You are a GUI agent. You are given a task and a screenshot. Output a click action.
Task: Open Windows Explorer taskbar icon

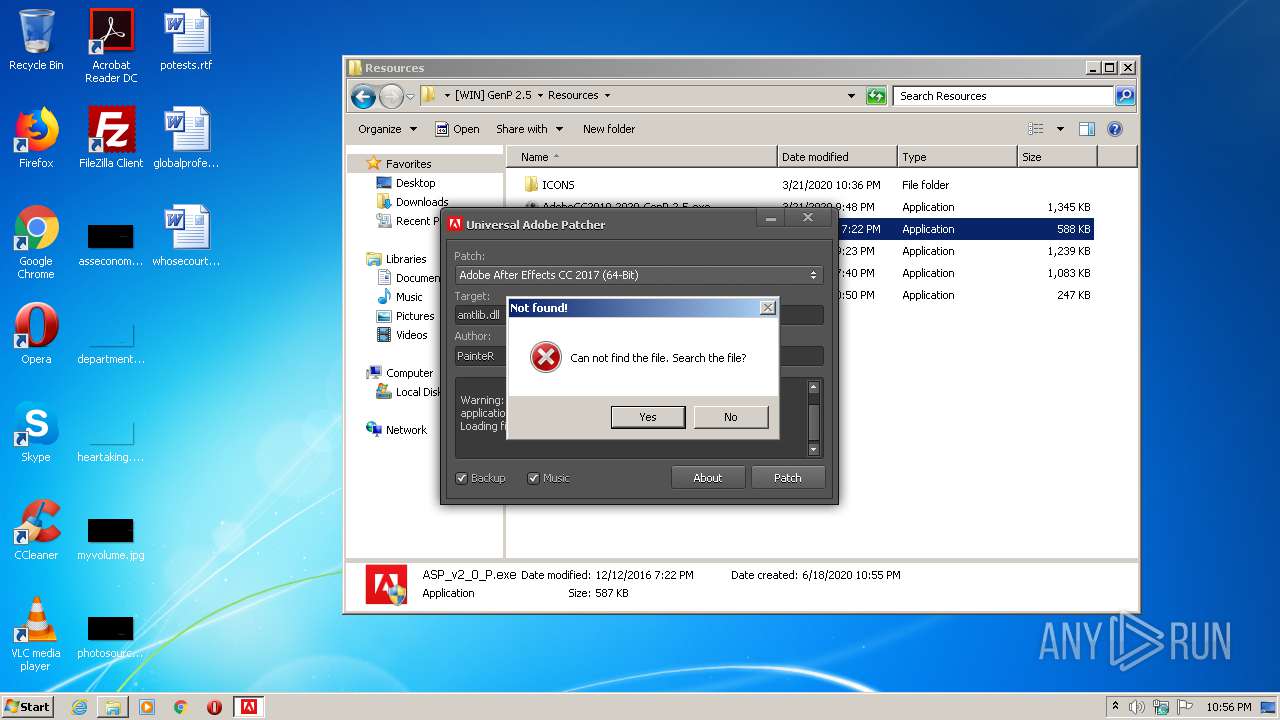[113, 707]
